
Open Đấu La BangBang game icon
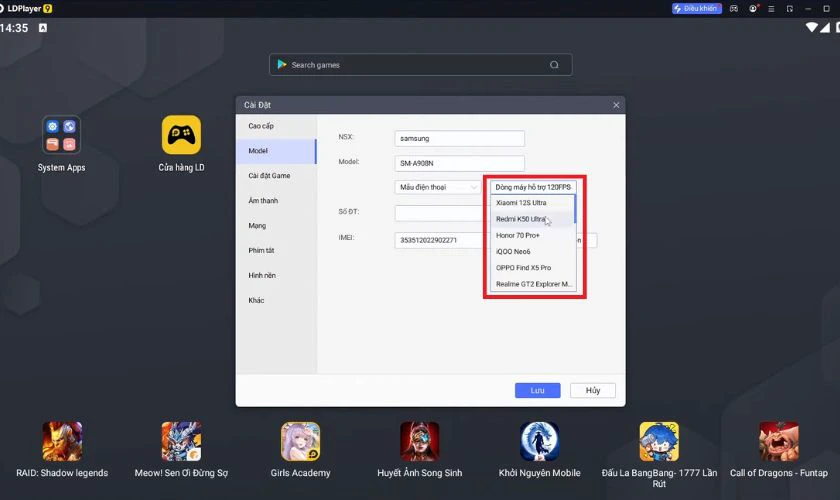point(659,442)
